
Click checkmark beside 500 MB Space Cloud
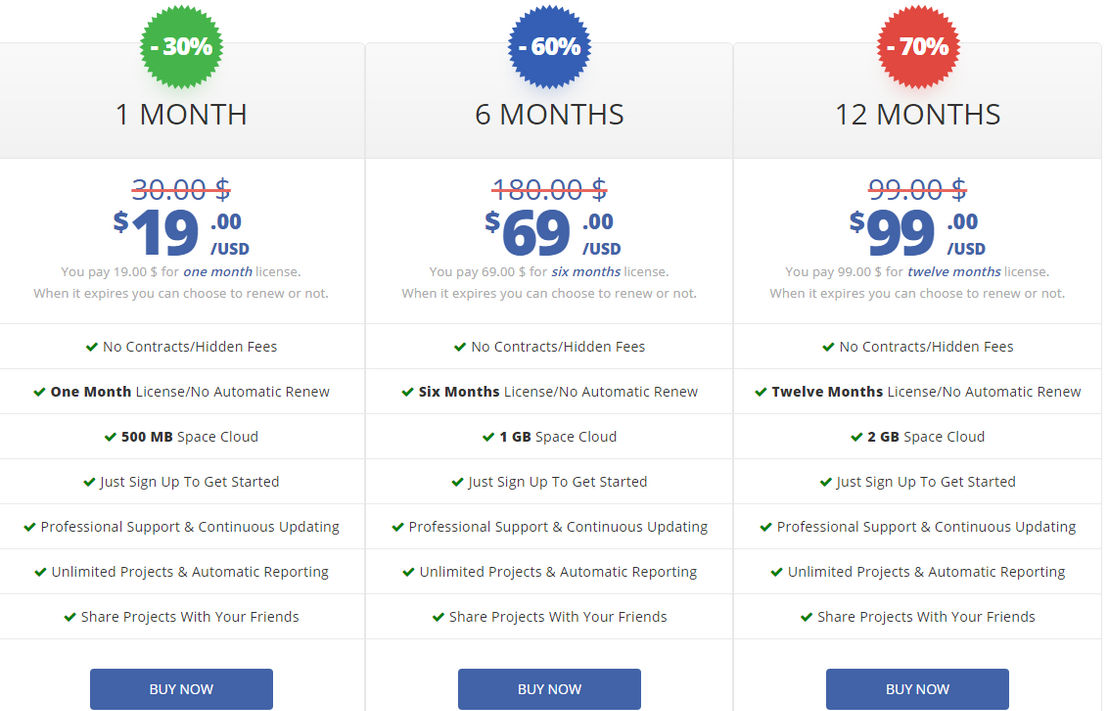click(110, 437)
